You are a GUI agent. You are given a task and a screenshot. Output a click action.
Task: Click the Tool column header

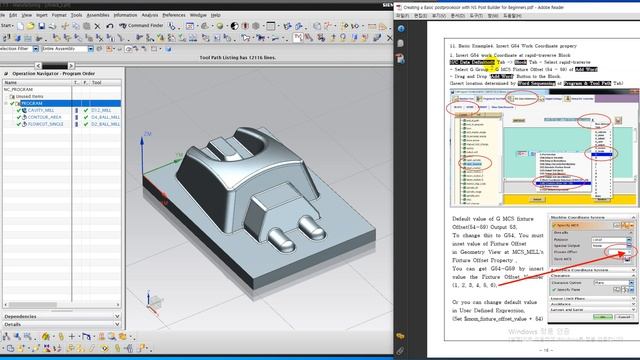point(106,82)
